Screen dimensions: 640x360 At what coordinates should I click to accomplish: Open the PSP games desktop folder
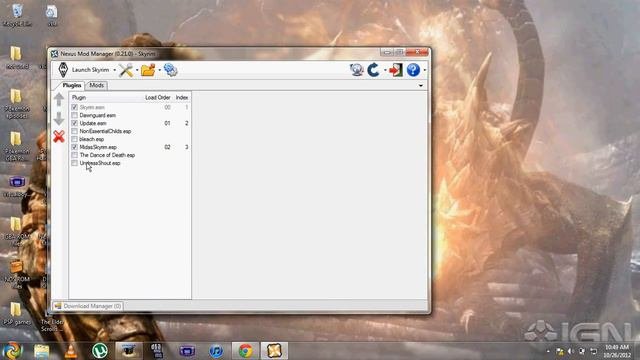[16, 313]
